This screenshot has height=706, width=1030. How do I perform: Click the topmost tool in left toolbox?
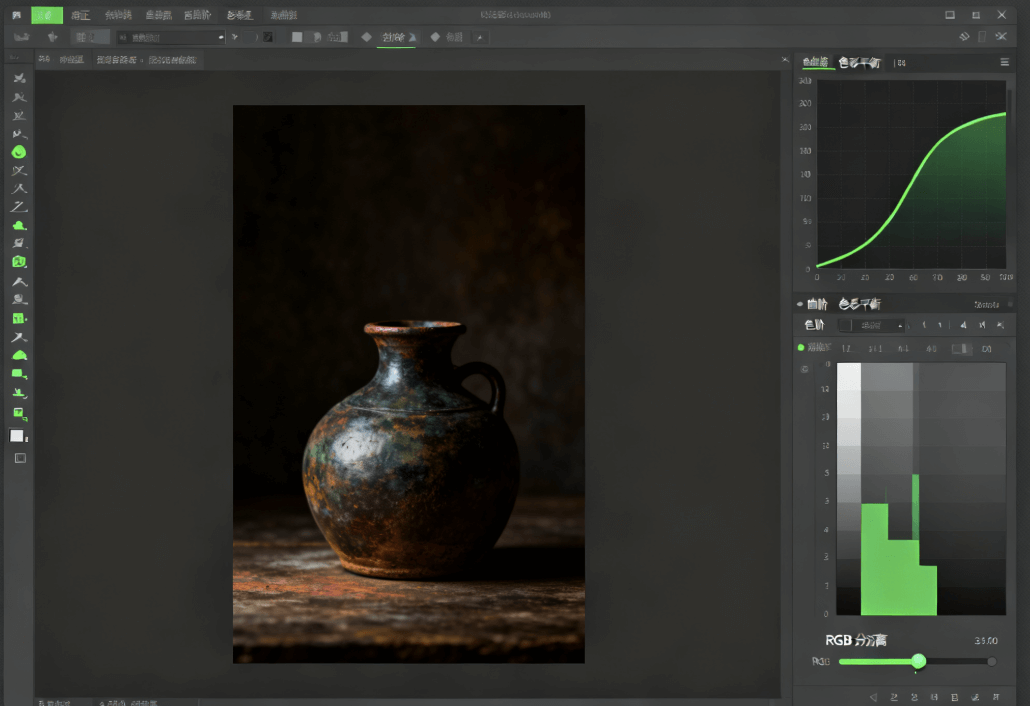18,78
